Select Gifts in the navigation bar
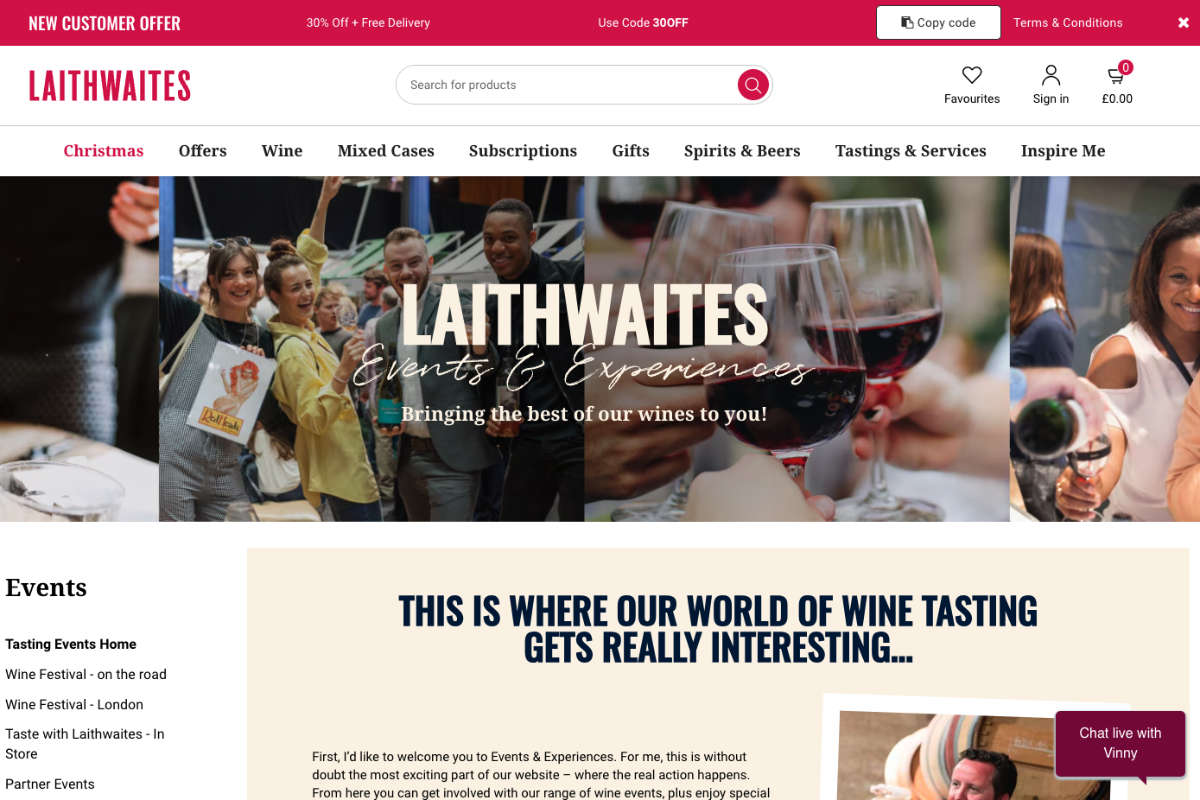This screenshot has width=1200, height=800. coord(631,151)
